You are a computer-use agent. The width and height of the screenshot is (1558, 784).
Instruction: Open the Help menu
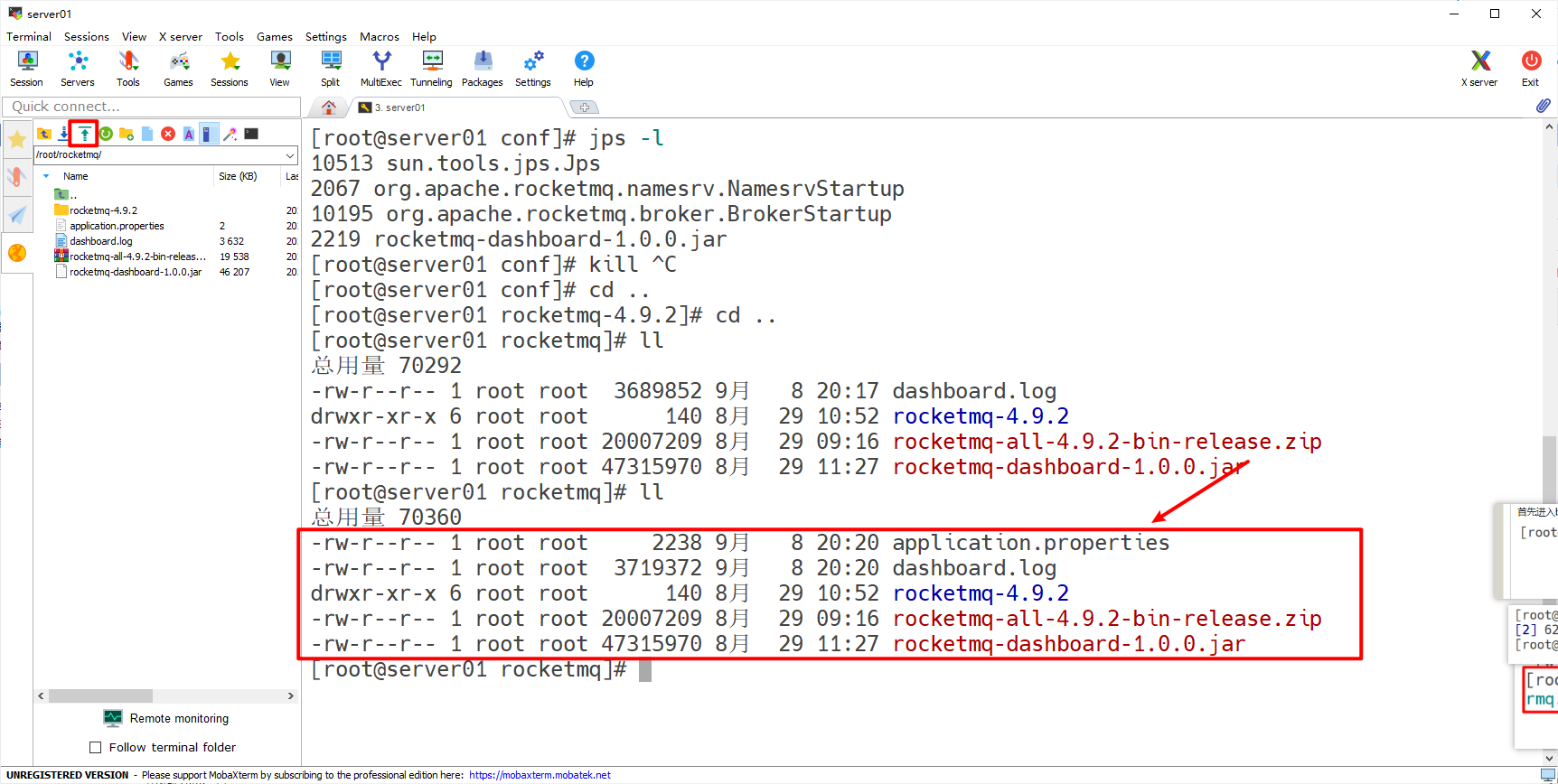click(424, 37)
